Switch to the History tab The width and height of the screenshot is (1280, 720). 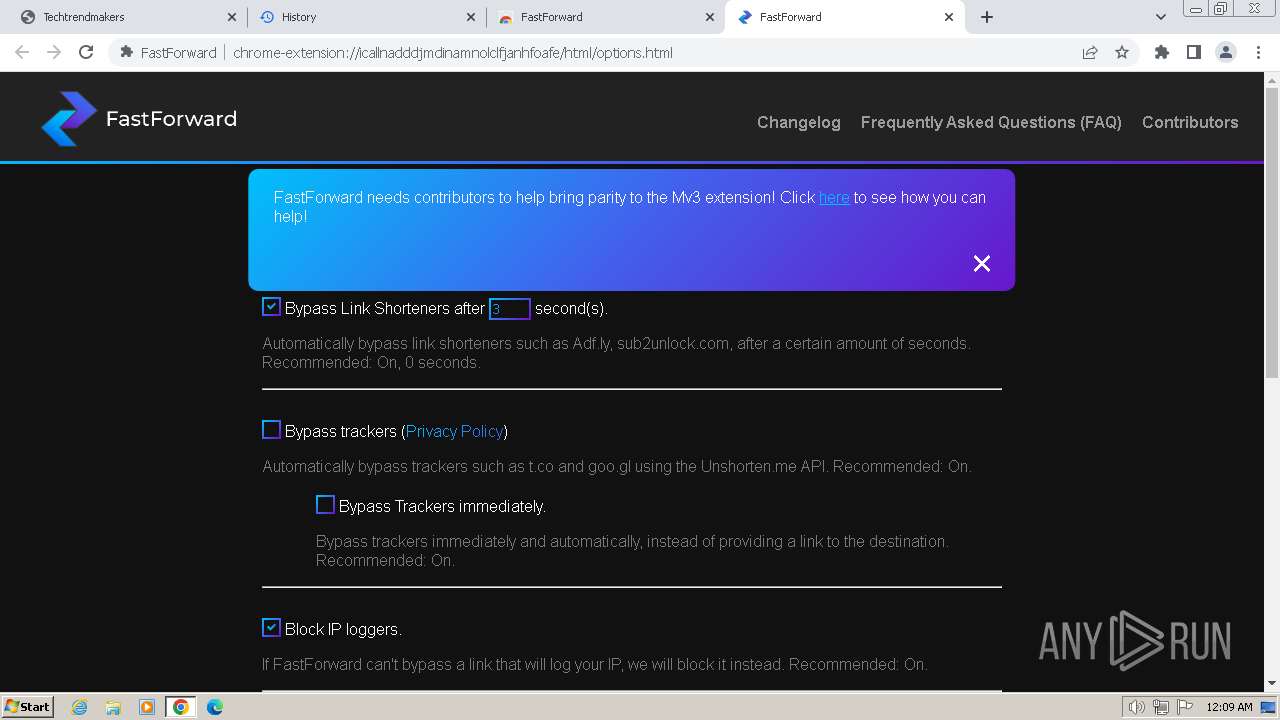pyautogui.click(x=366, y=17)
